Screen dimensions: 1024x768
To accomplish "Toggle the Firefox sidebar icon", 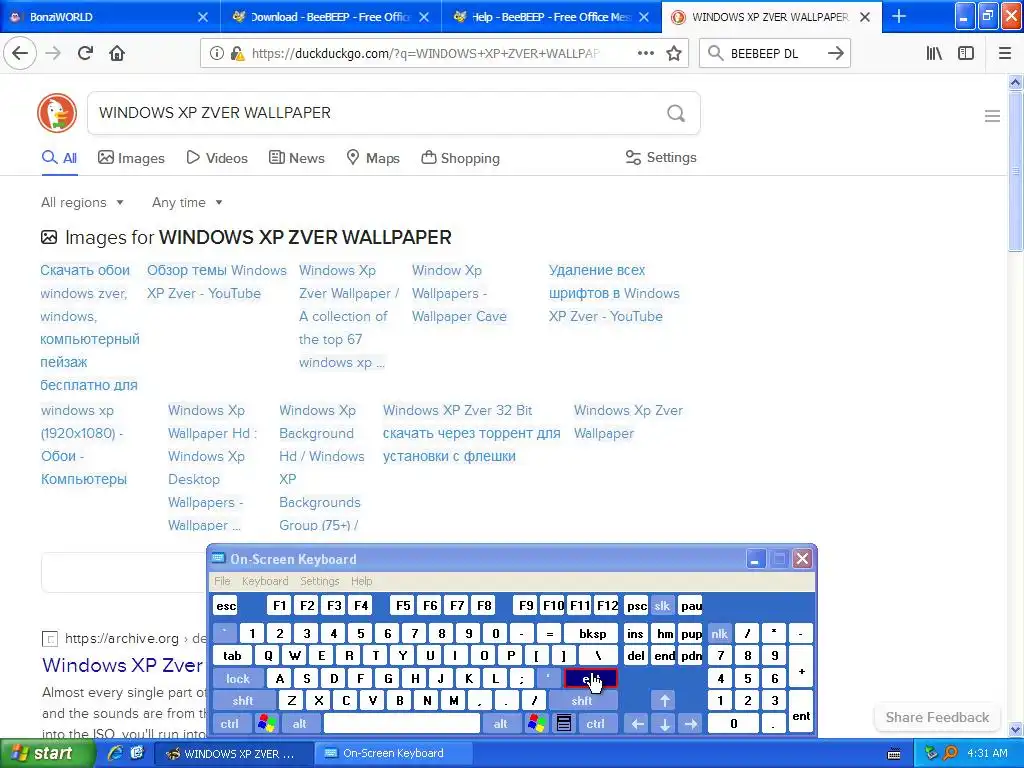I will [x=966, y=54].
